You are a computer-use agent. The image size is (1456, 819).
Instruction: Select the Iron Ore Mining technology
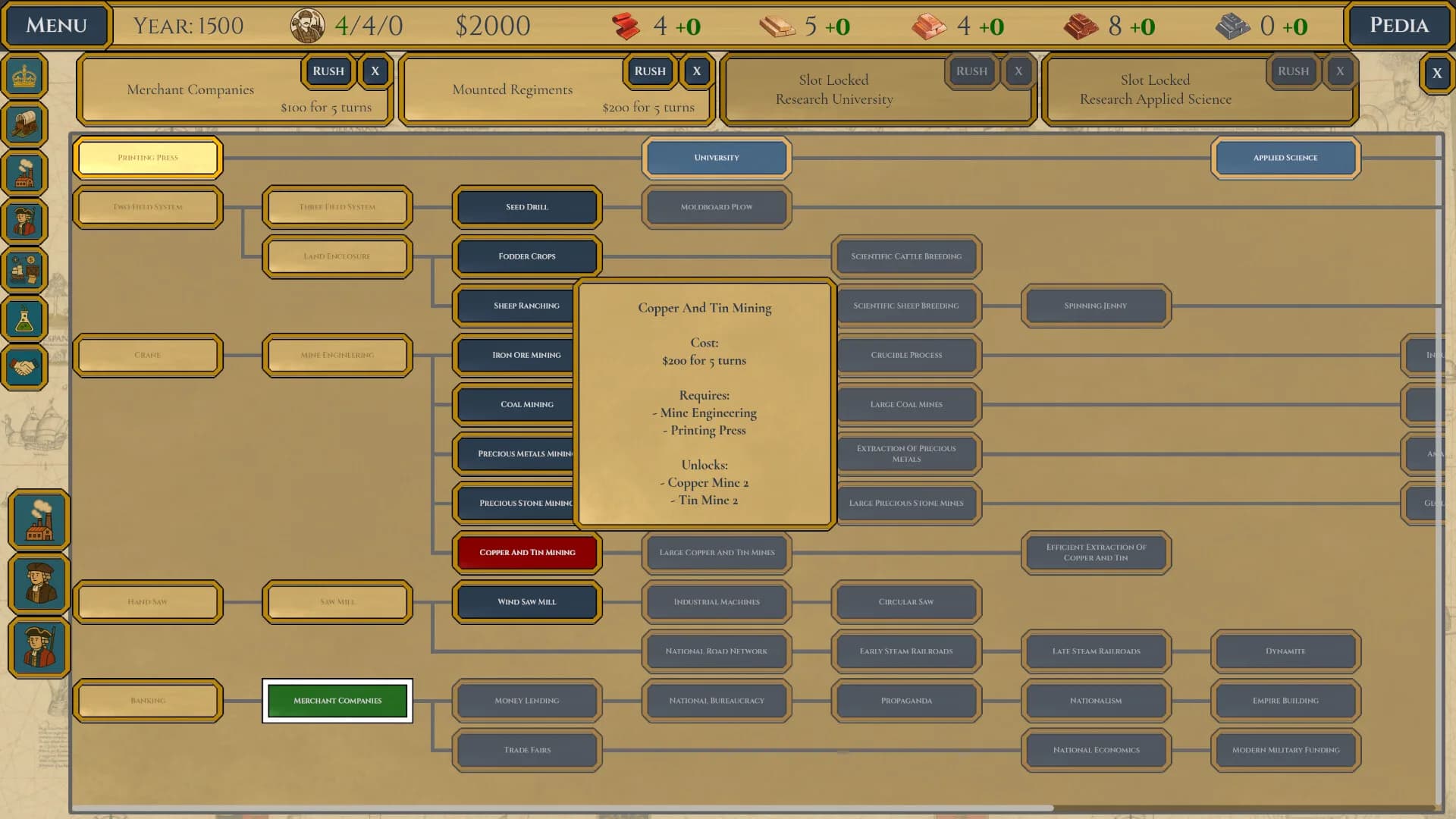tap(516, 355)
